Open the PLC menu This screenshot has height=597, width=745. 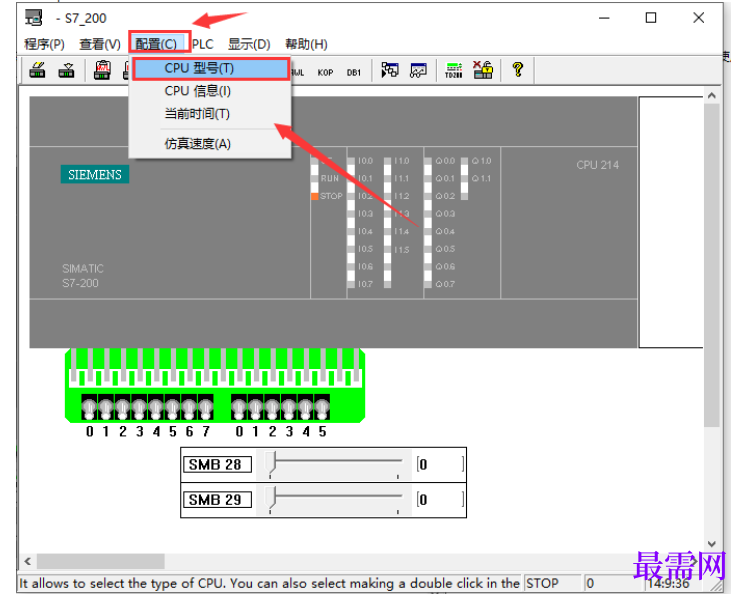(203, 44)
